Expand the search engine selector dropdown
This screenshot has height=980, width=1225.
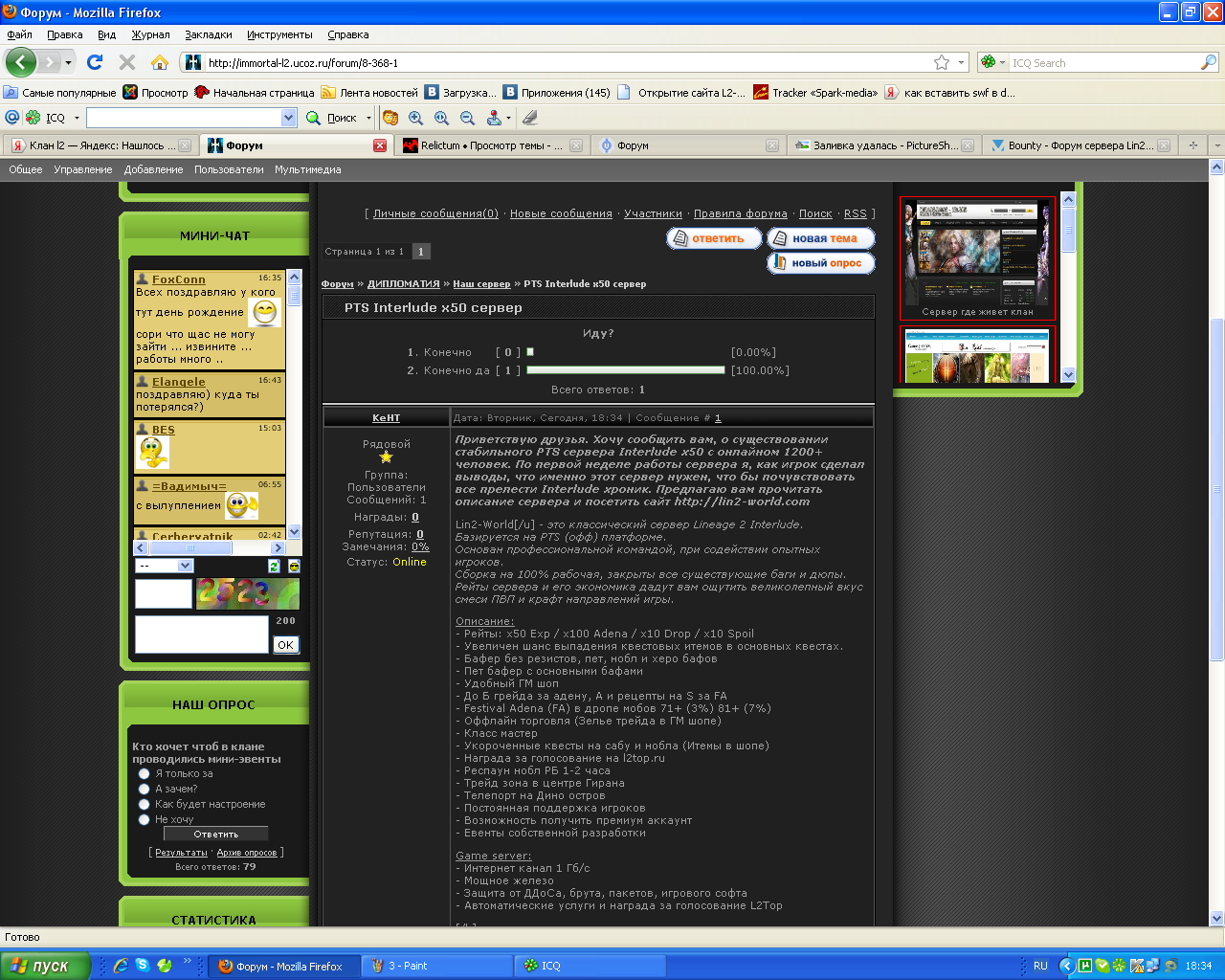coord(1002,62)
